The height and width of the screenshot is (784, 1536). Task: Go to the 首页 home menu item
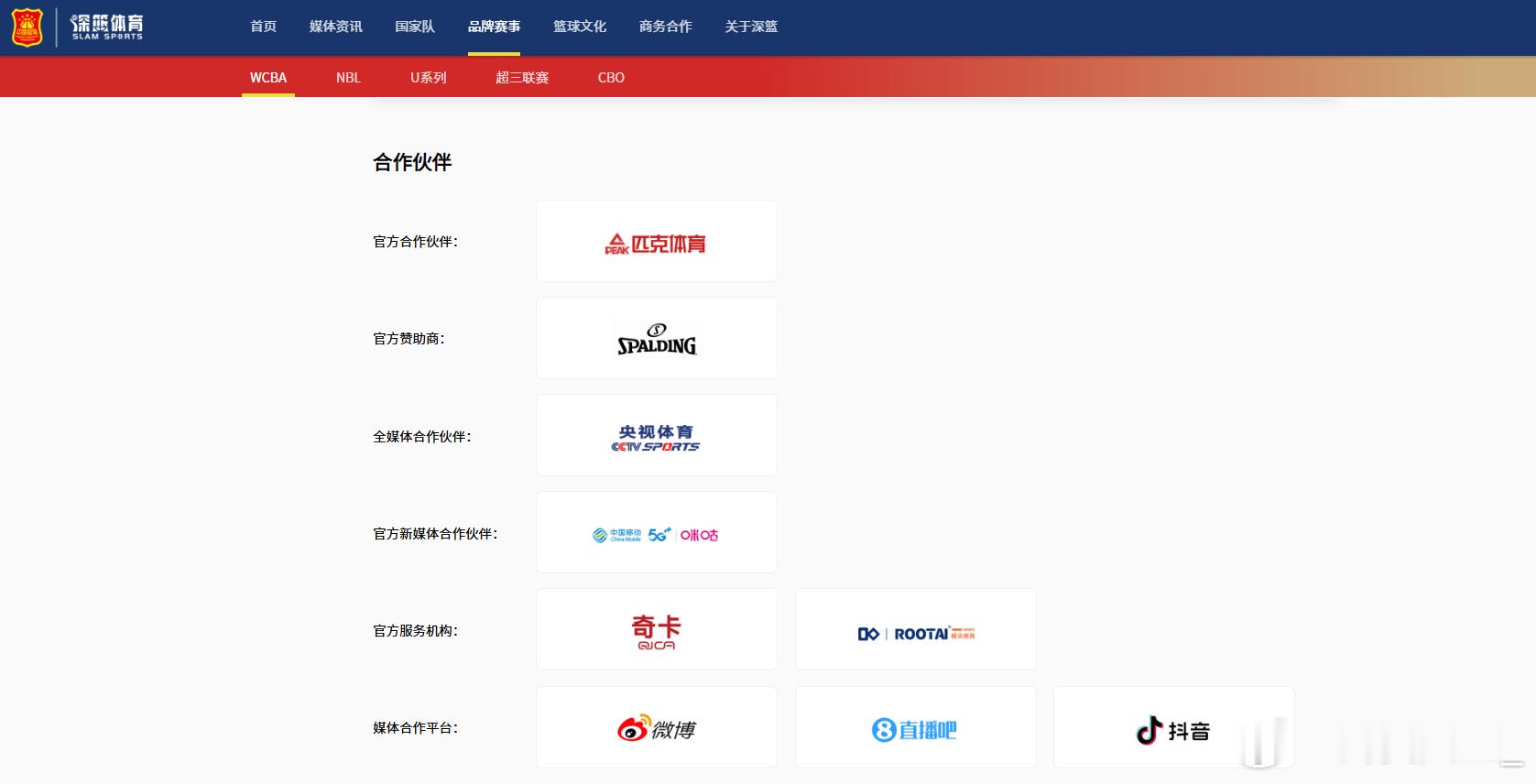[x=264, y=27]
